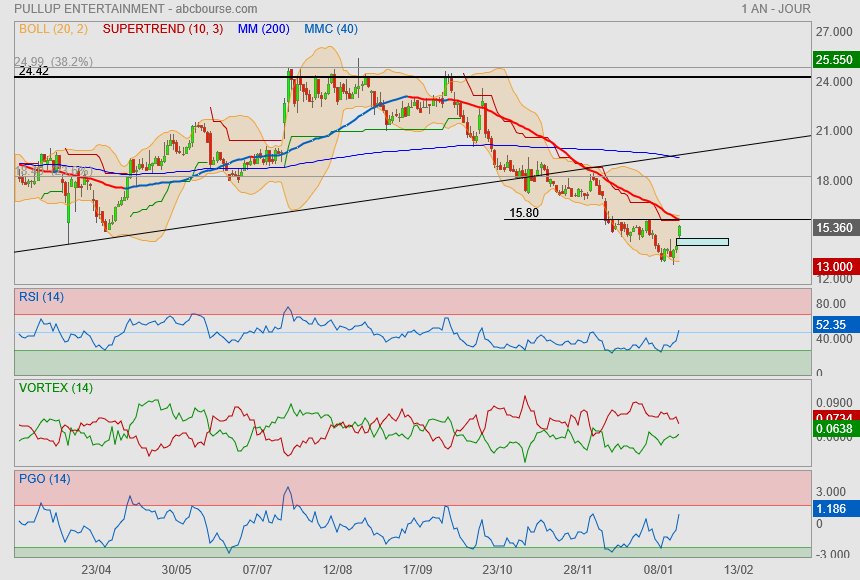Click the 08/01 date marker on axis

[x=659, y=569]
